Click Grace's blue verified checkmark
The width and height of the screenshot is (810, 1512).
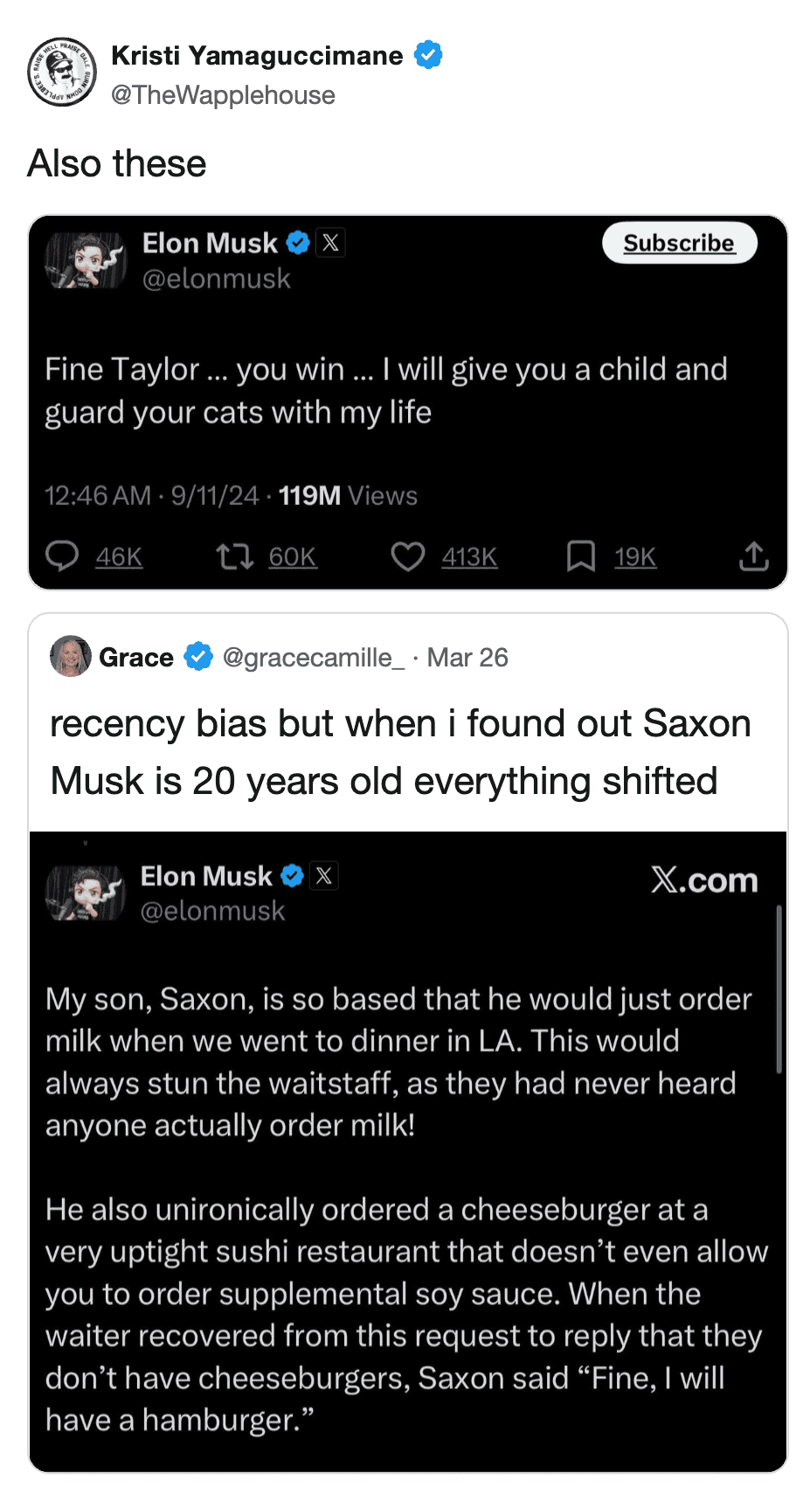click(198, 657)
